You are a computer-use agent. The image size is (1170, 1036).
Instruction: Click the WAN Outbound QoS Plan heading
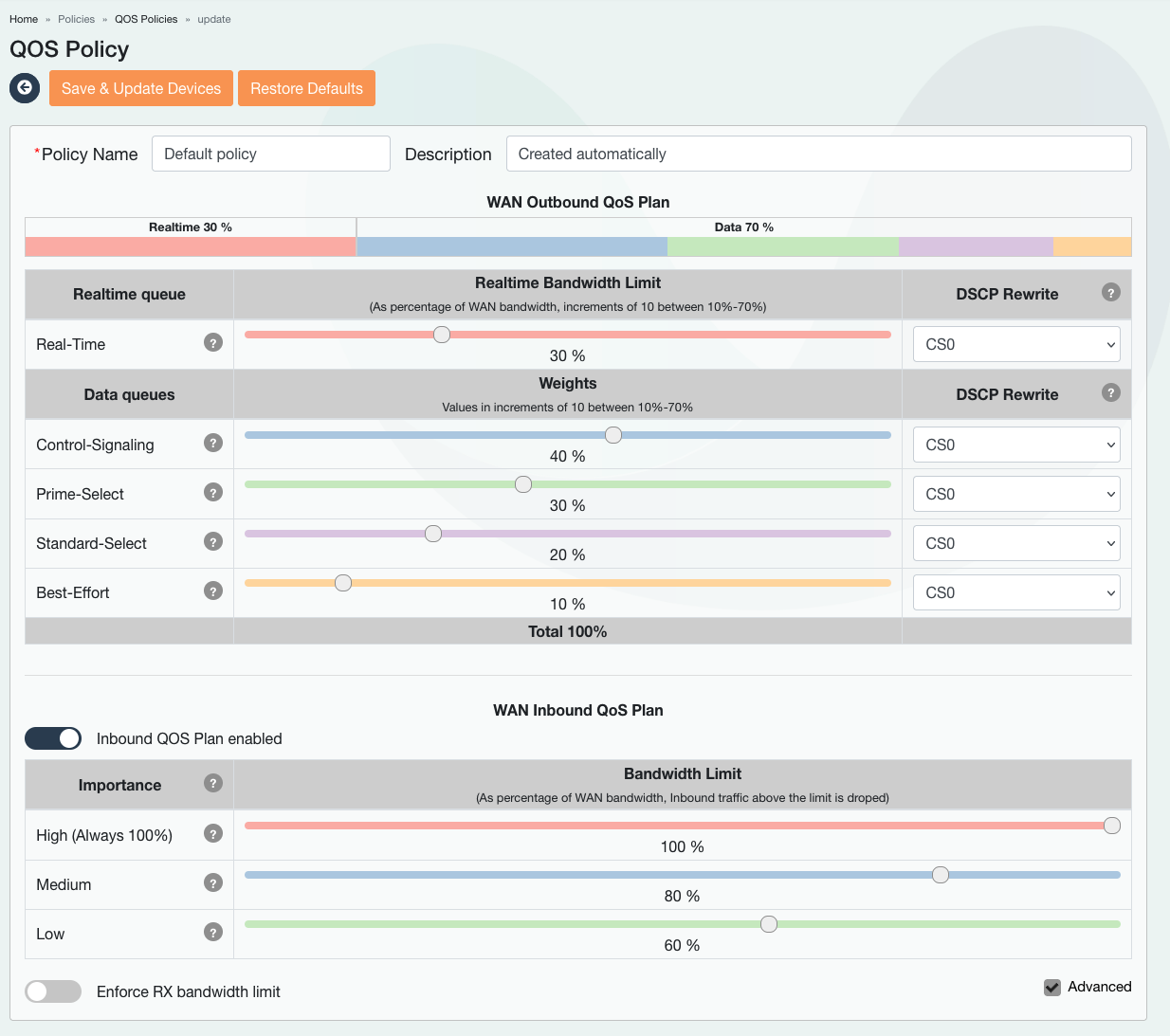pyautogui.click(x=578, y=202)
